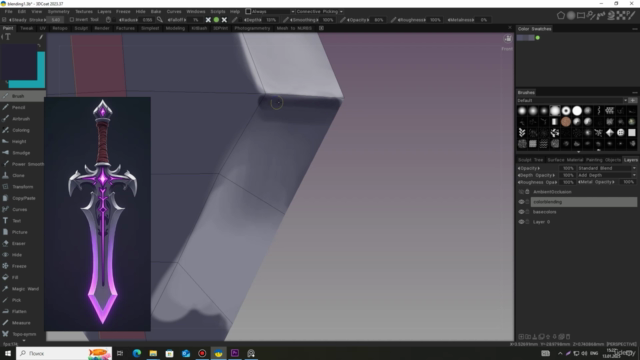Select the Brush paint tool
Screen dimensions: 640x360
tap(22, 96)
